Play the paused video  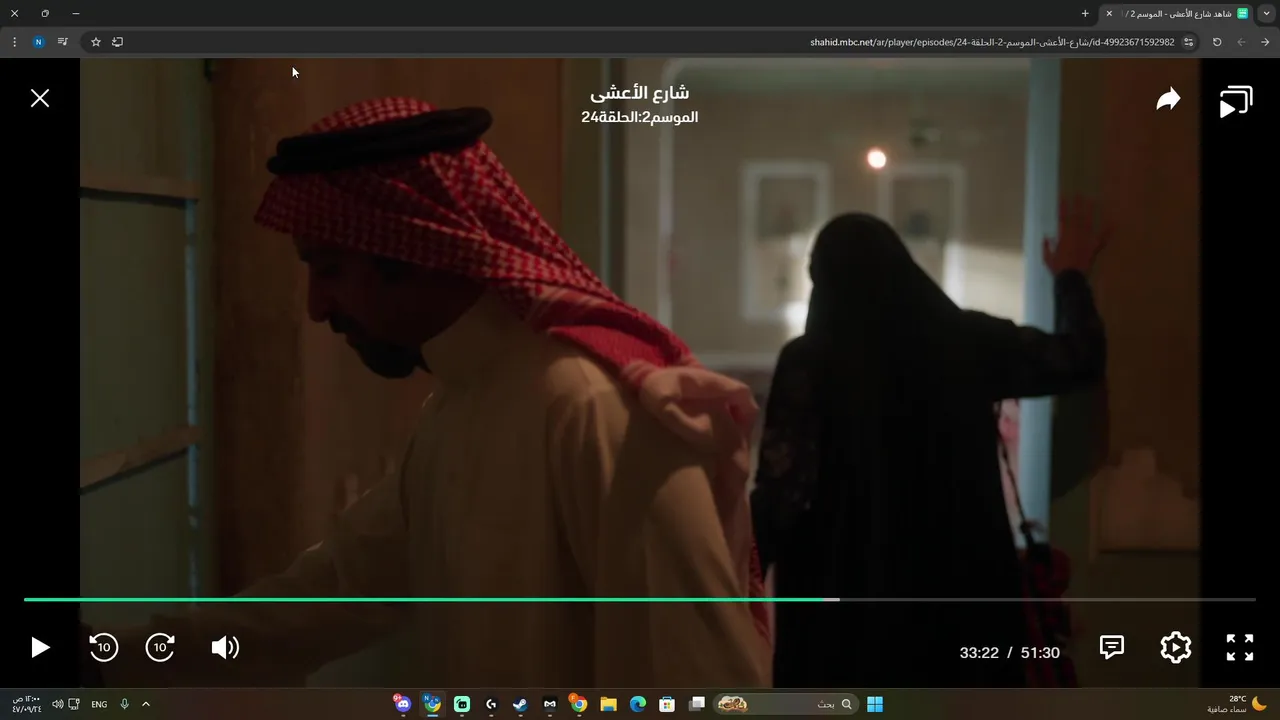tap(40, 648)
